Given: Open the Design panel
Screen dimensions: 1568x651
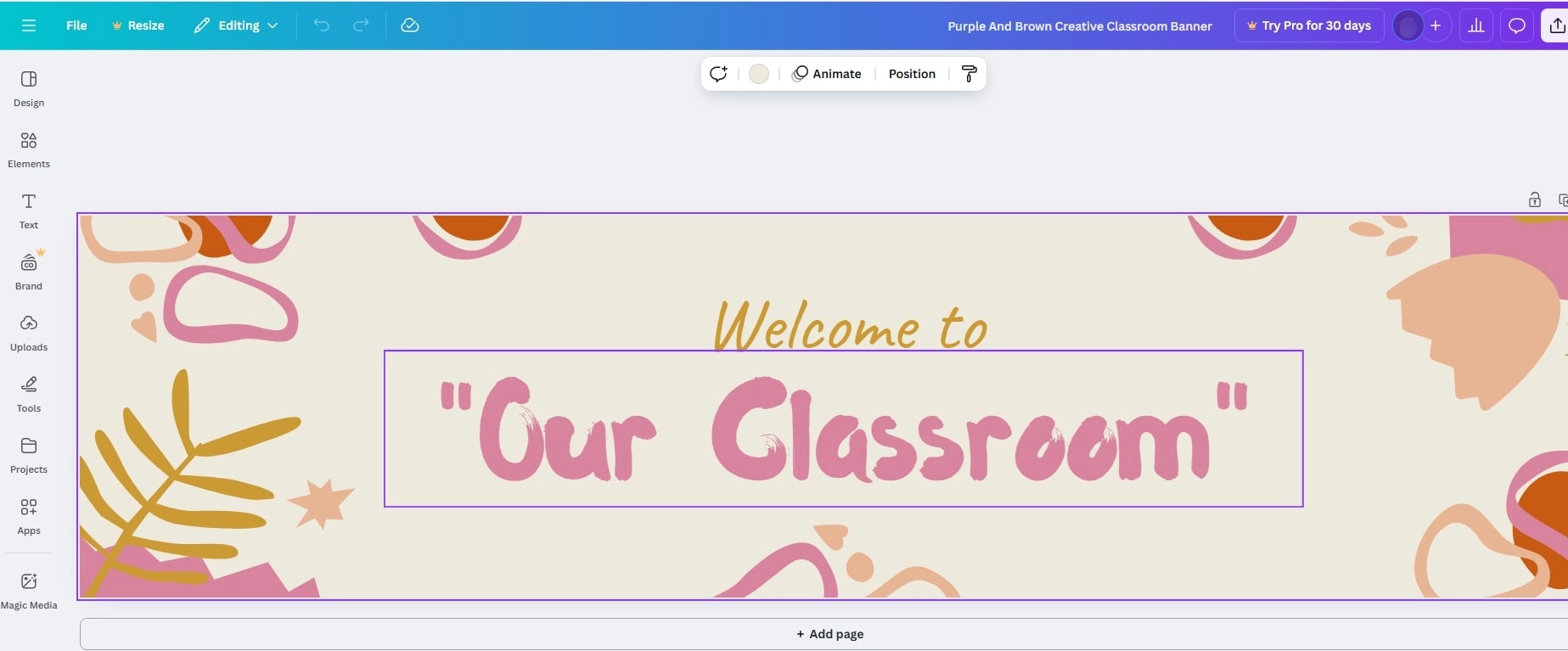Looking at the screenshot, I should 29,88.
